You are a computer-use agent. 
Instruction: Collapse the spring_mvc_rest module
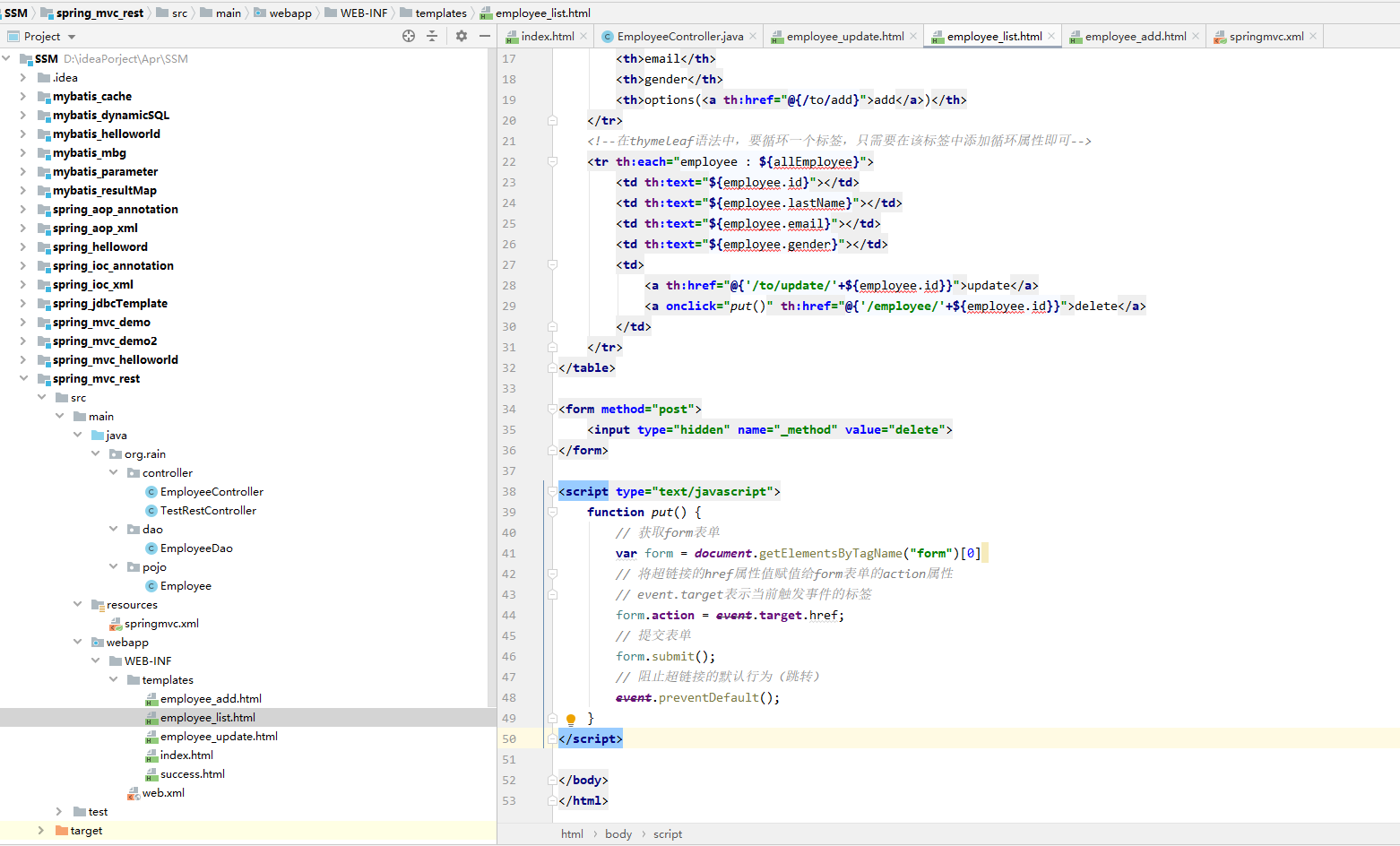tap(23, 378)
